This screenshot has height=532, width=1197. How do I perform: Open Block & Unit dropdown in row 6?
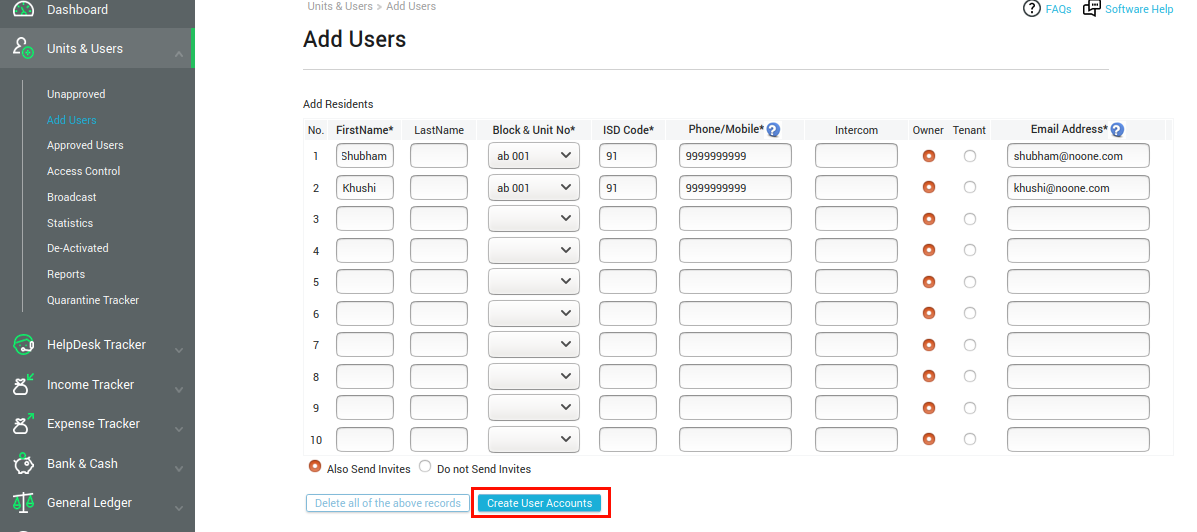534,313
